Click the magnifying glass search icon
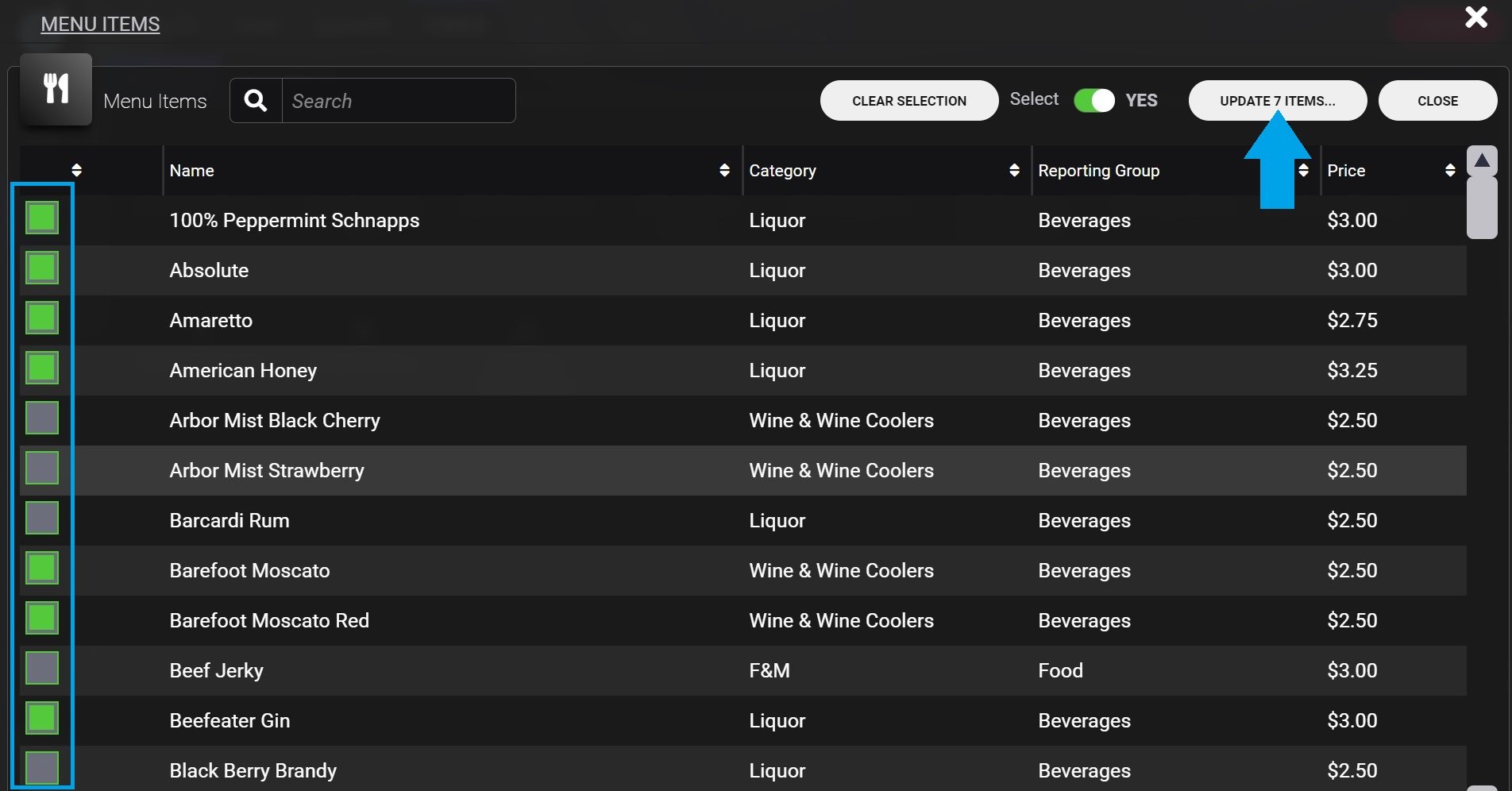This screenshot has height=791, width=1512. [255, 100]
